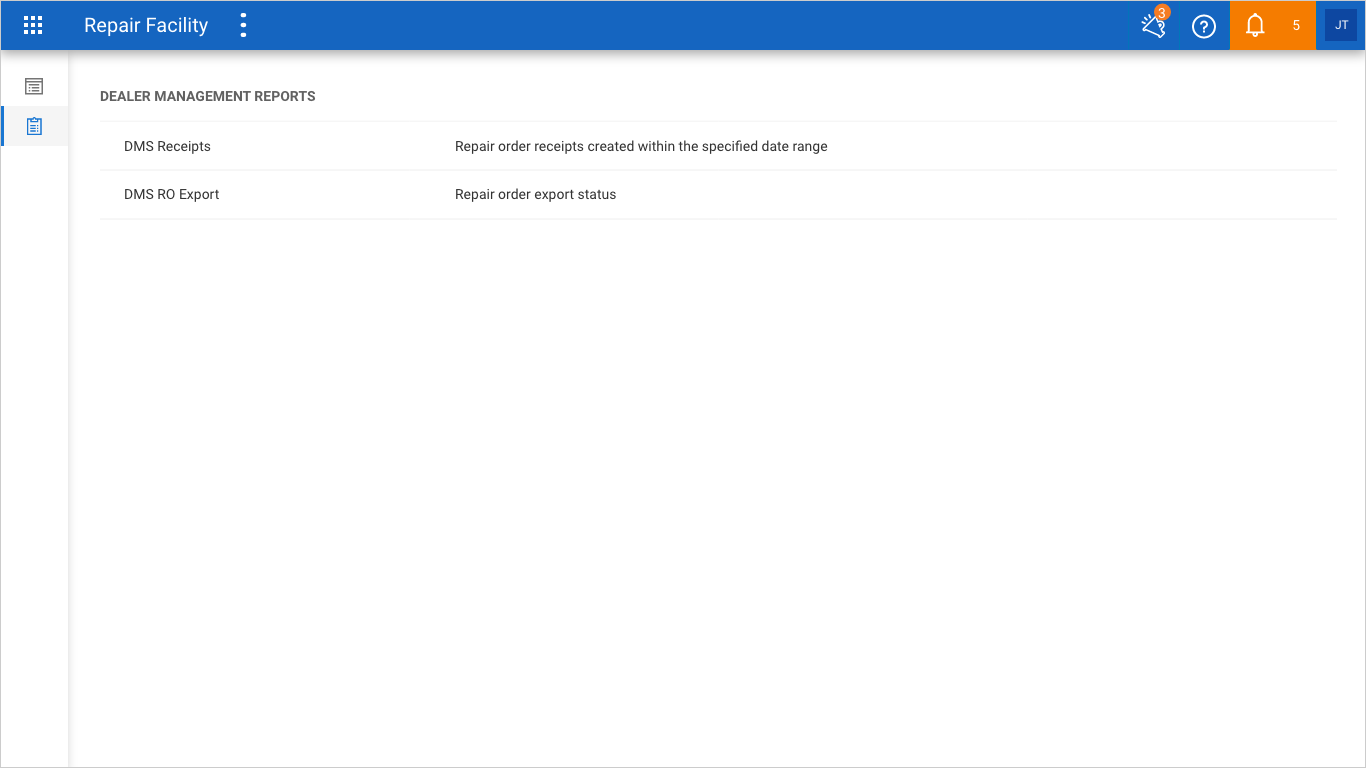The height and width of the screenshot is (768, 1366).
Task: Open the help question mark icon
Action: point(1204,27)
